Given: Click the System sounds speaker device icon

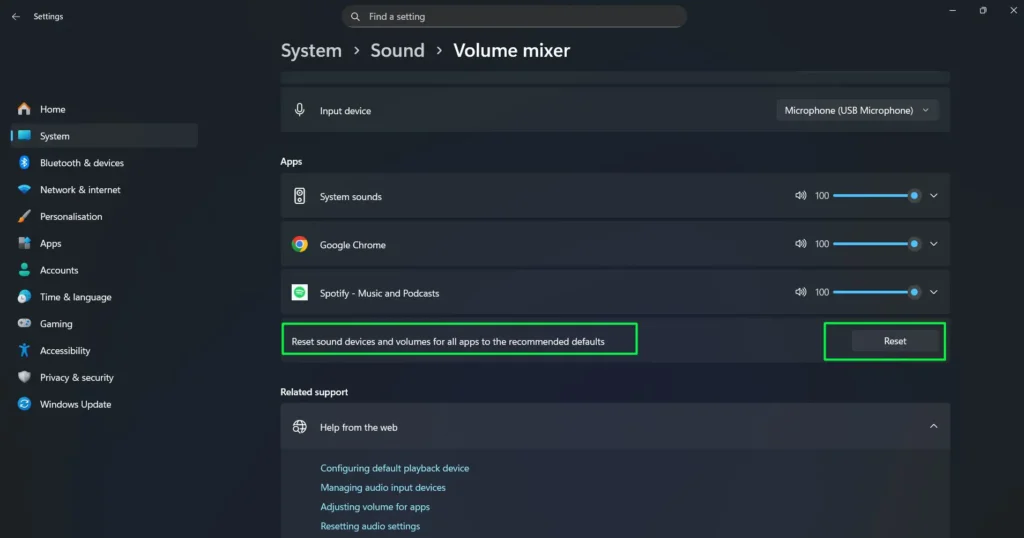Looking at the screenshot, I should (x=299, y=196).
